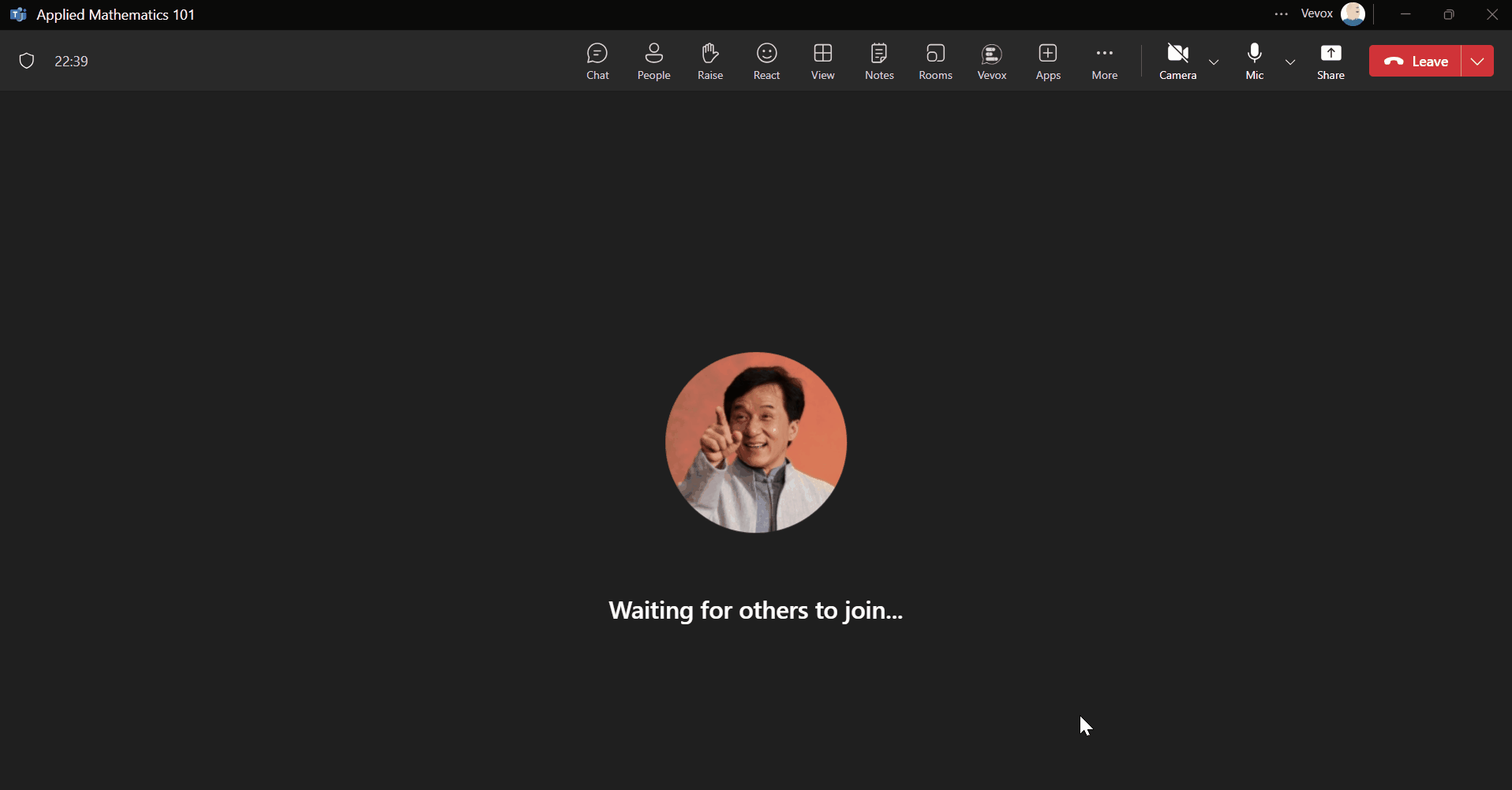Image resolution: width=1512 pixels, height=790 pixels.
Task: Open the More actions menu
Action: tap(1104, 62)
